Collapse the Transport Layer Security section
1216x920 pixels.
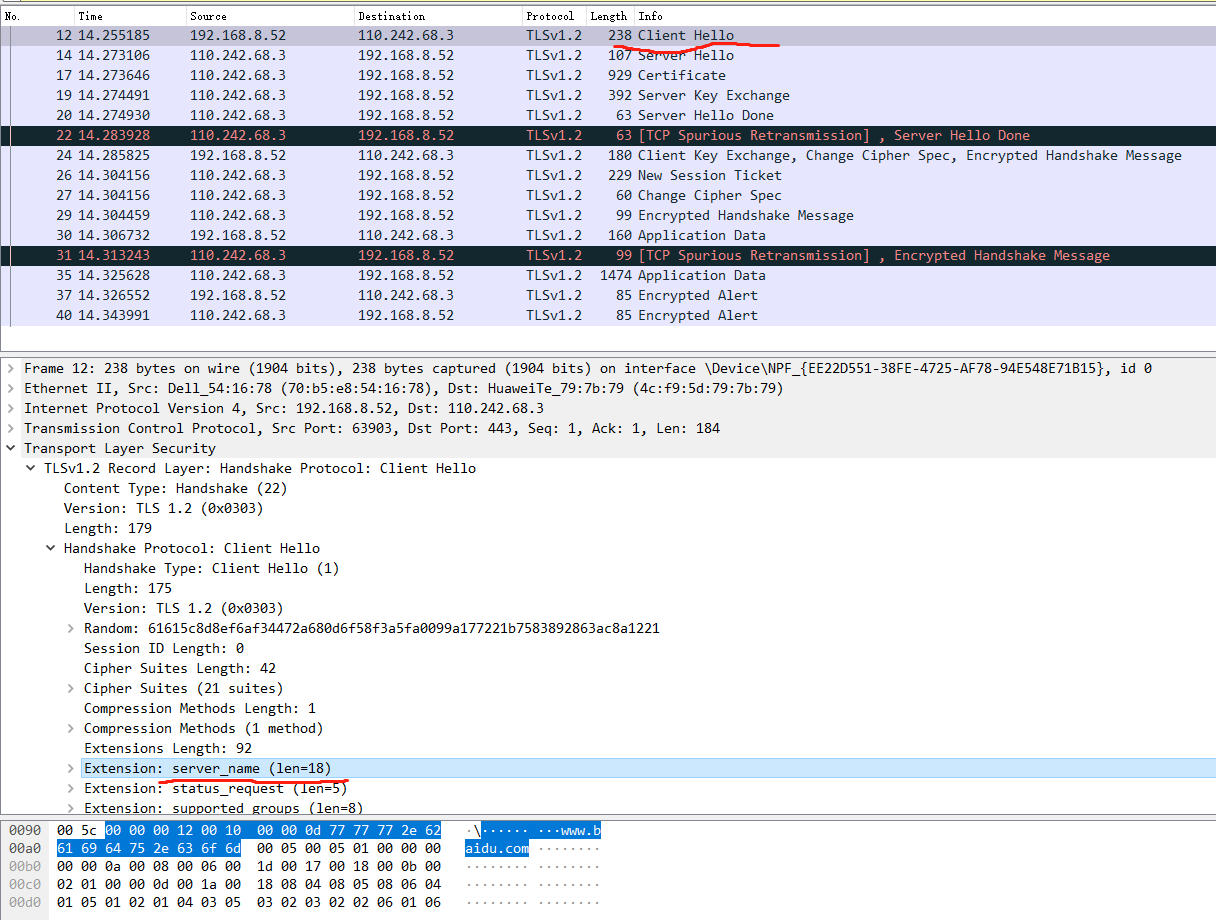tap(11, 448)
